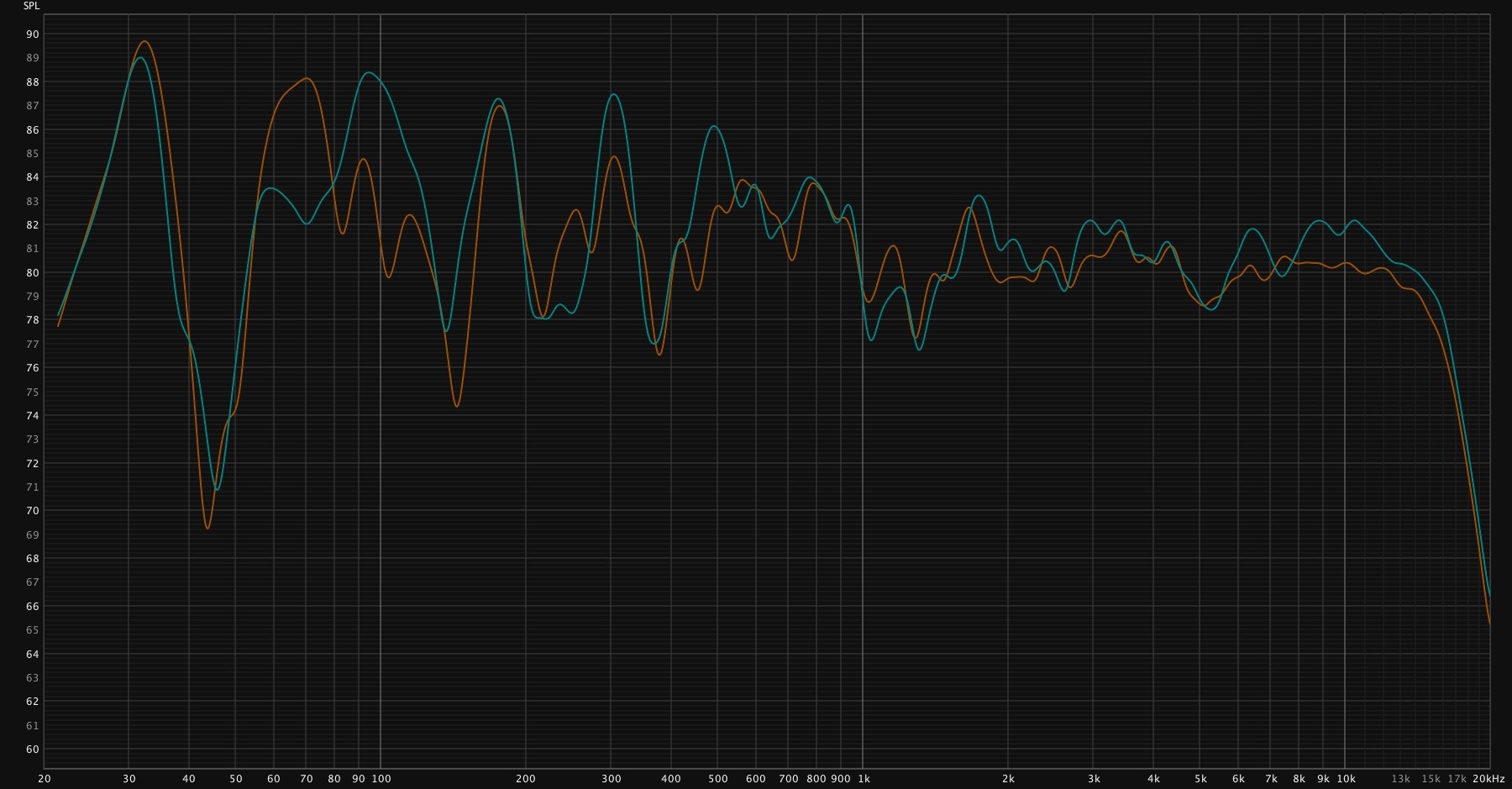Click the SPL axis title label
This screenshot has height=789, width=1512.
(31, 6)
